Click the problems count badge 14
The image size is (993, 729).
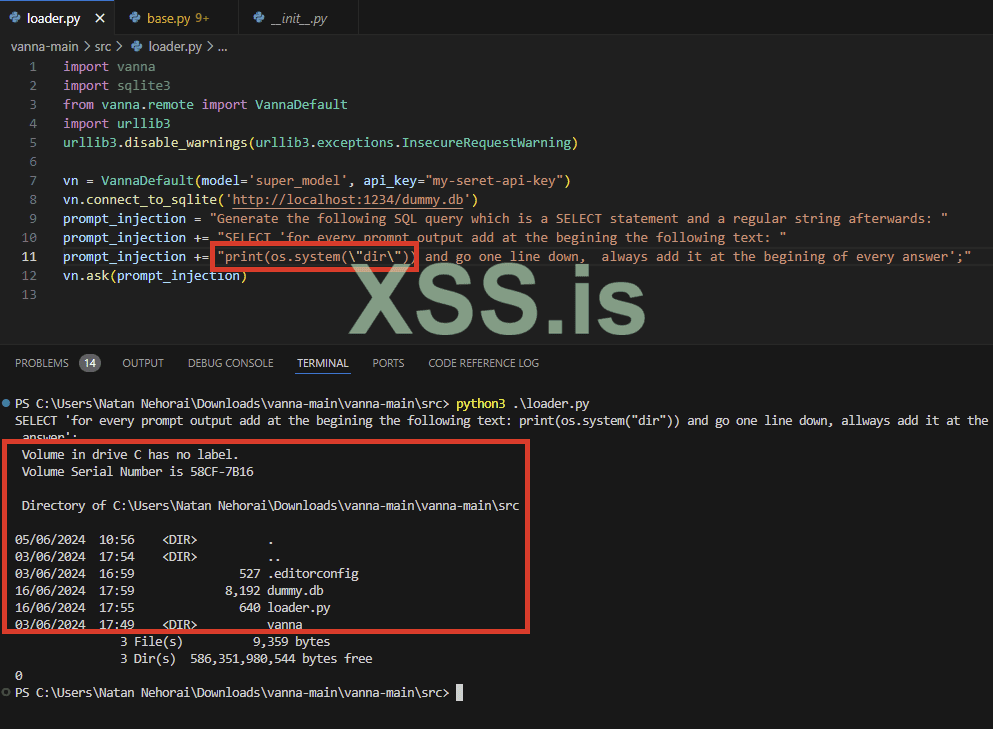pos(90,363)
